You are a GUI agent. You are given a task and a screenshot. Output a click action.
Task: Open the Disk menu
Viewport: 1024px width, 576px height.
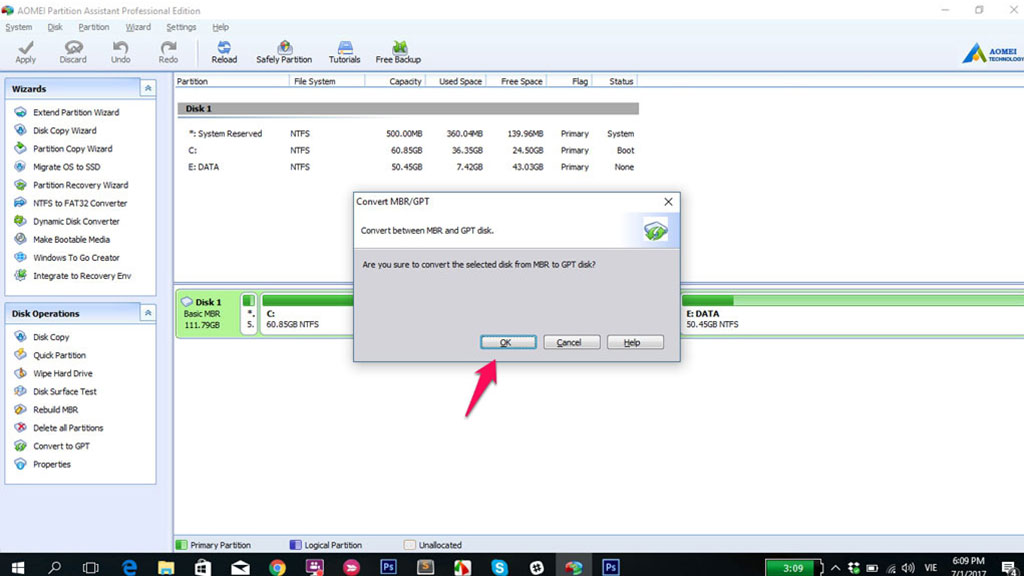[x=55, y=27]
